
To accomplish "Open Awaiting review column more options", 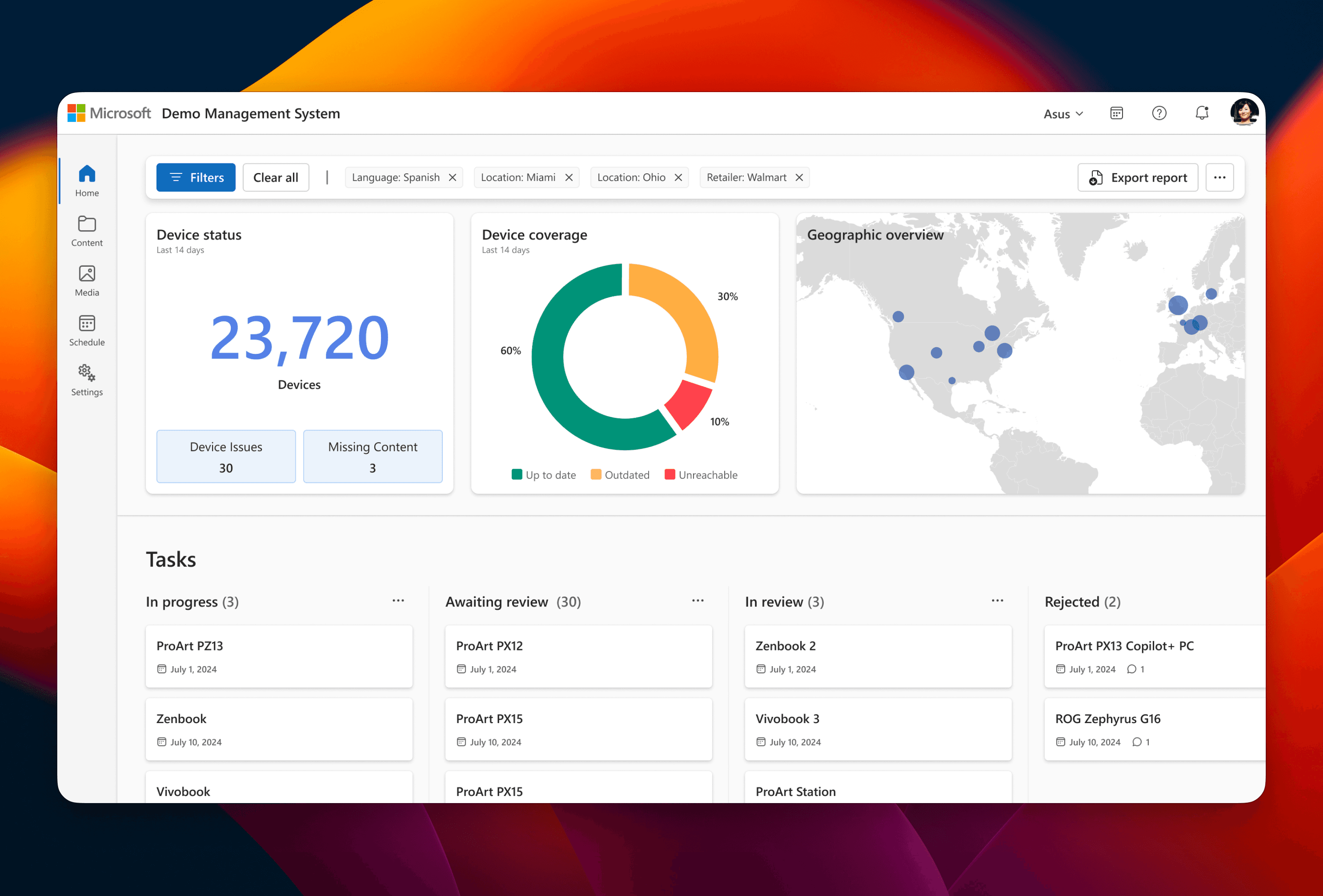I will (x=698, y=601).
